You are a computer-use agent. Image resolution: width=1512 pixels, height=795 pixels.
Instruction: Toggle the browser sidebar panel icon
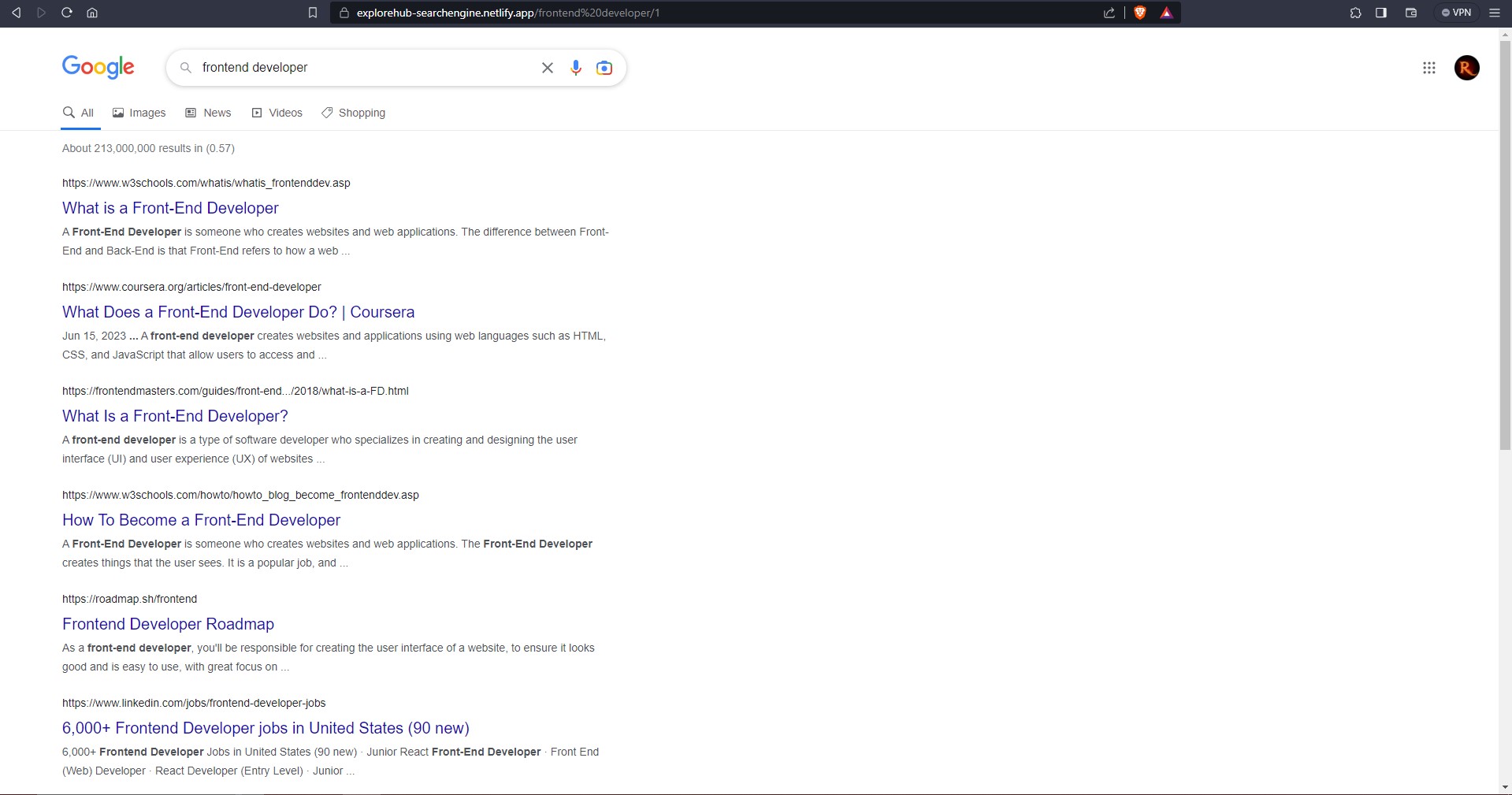point(1381,13)
